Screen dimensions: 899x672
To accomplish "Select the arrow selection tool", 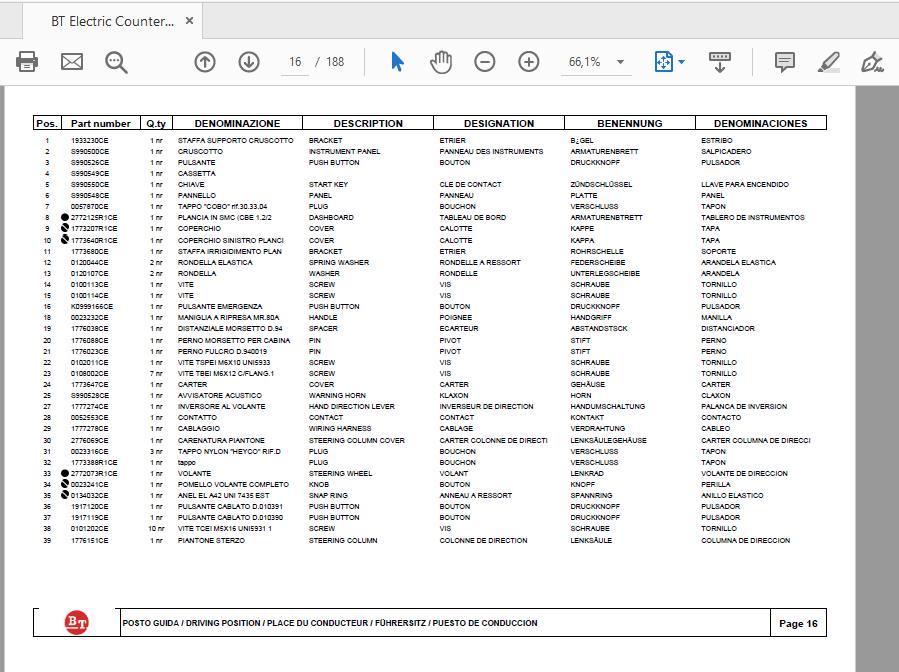I will (397, 61).
